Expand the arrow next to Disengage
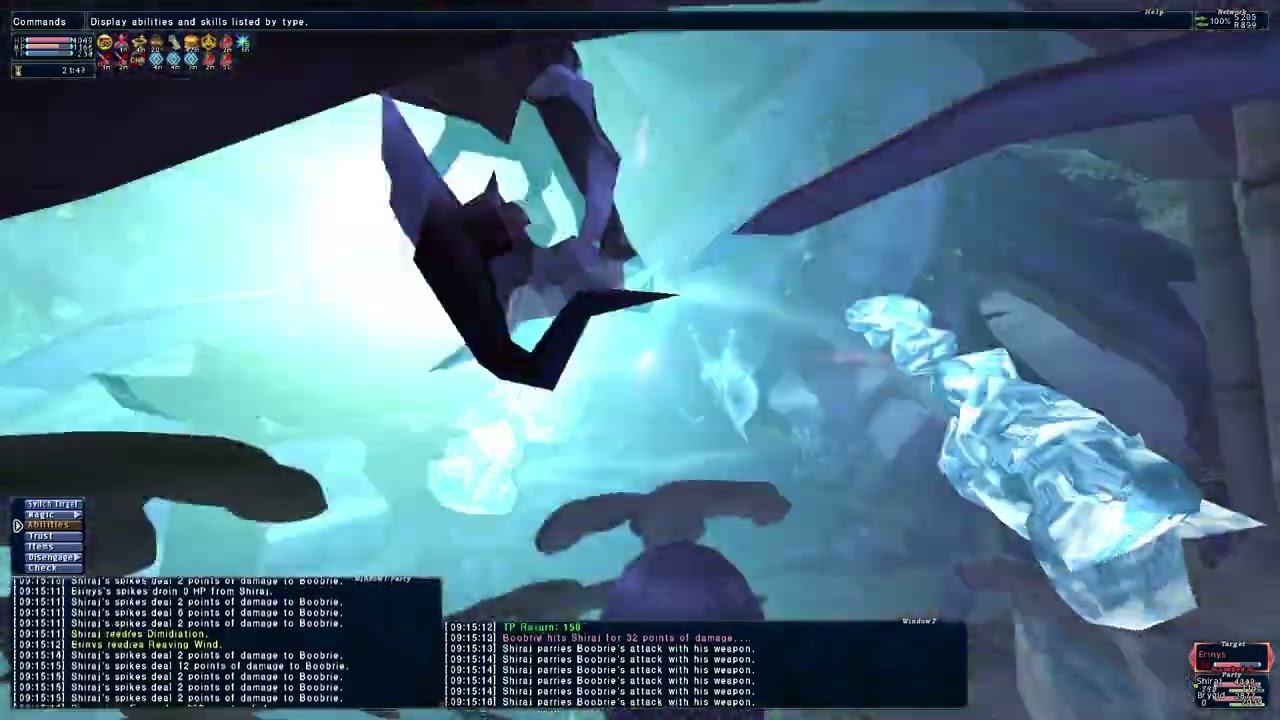 coord(78,557)
